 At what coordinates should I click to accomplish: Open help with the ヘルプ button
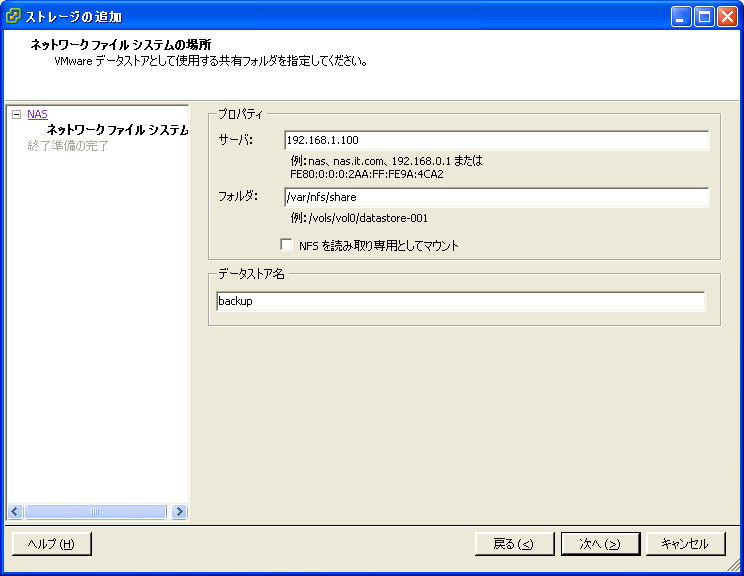coord(52,544)
